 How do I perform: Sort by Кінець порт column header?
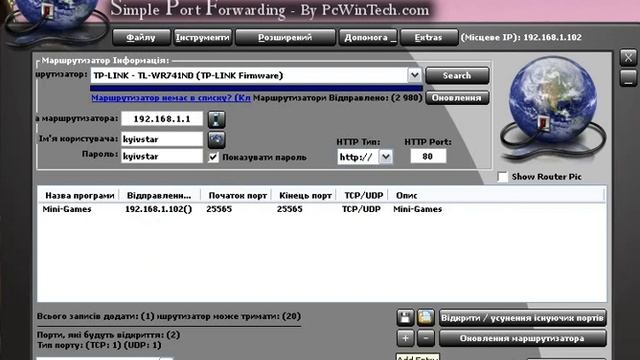[x=305, y=196]
